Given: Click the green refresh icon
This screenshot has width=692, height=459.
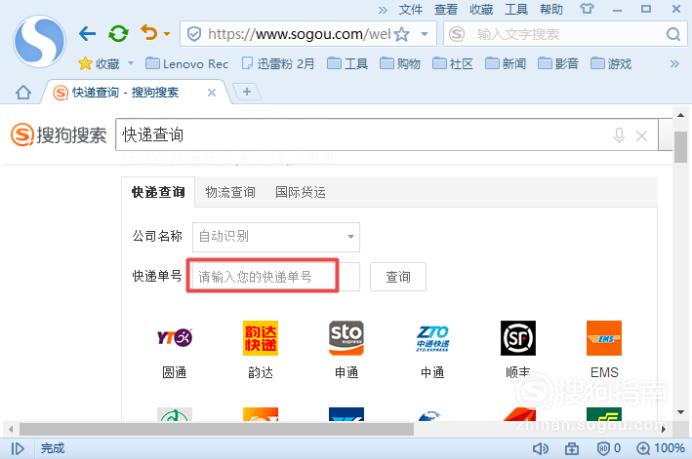Looking at the screenshot, I should point(118,34).
